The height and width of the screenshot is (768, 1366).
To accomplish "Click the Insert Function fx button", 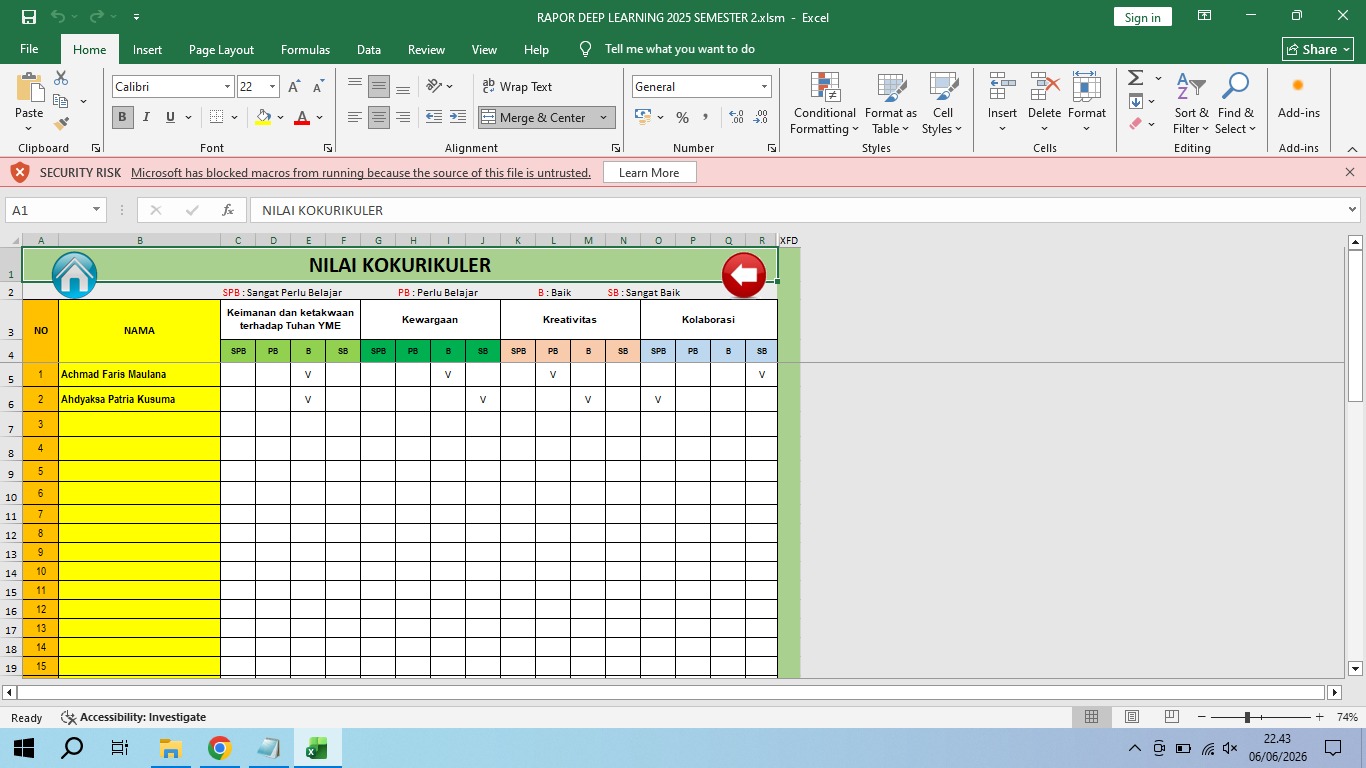I will (x=228, y=210).
